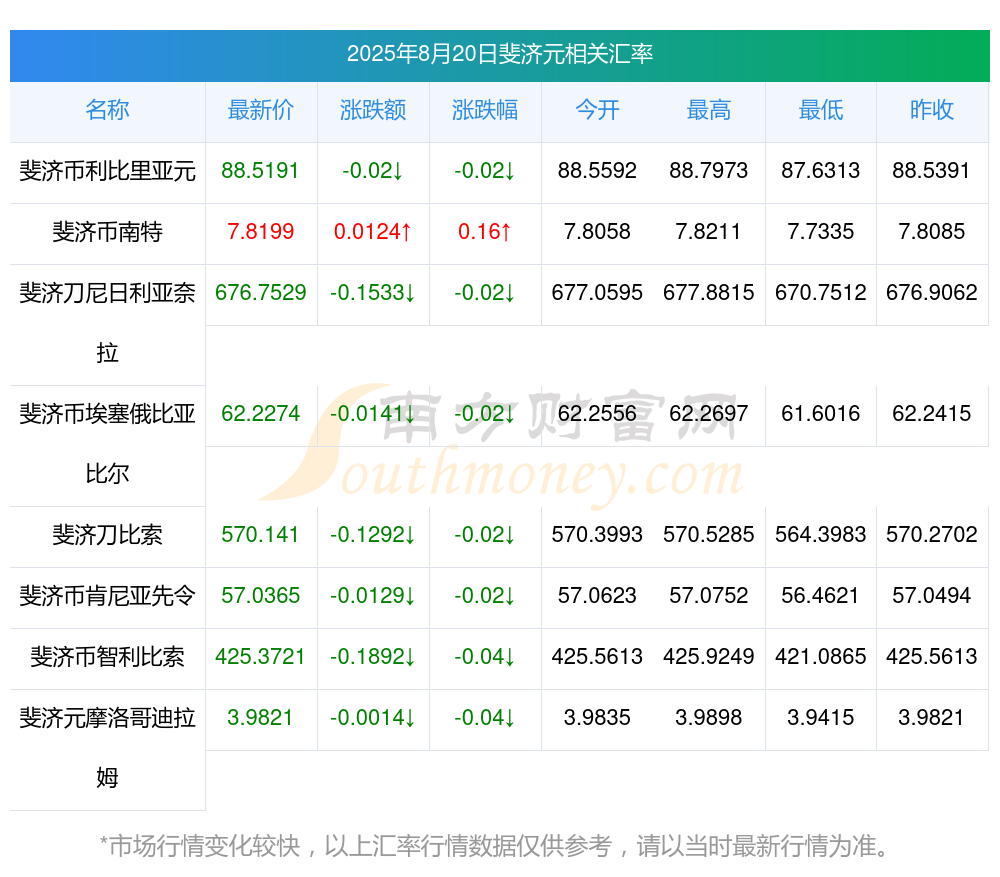Click the row name 斐济币肯尼亚先令
The height and width of the screenshot is (877, 1000).
click(x=107, y=596)
